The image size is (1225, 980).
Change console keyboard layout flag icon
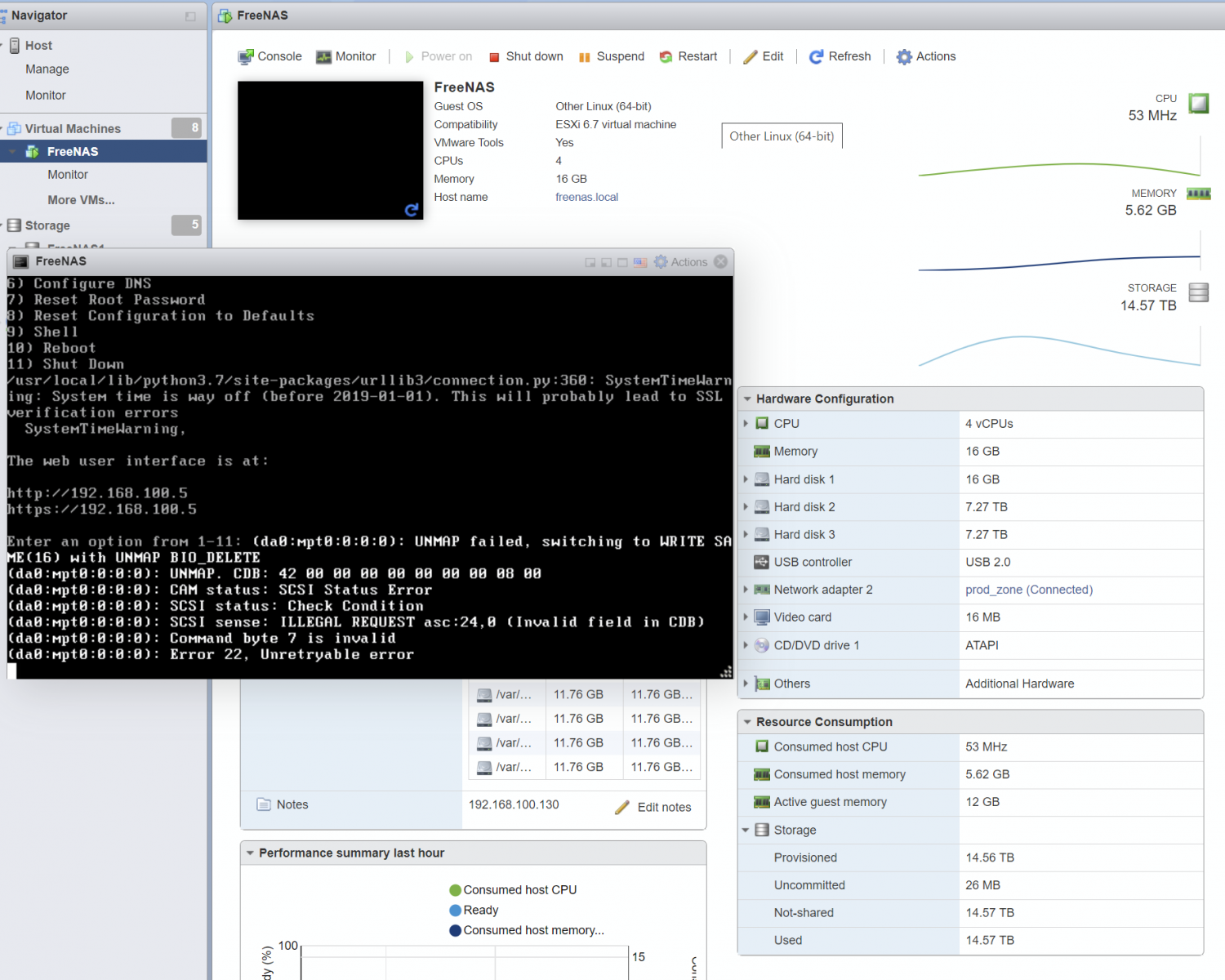coord(640,262)
